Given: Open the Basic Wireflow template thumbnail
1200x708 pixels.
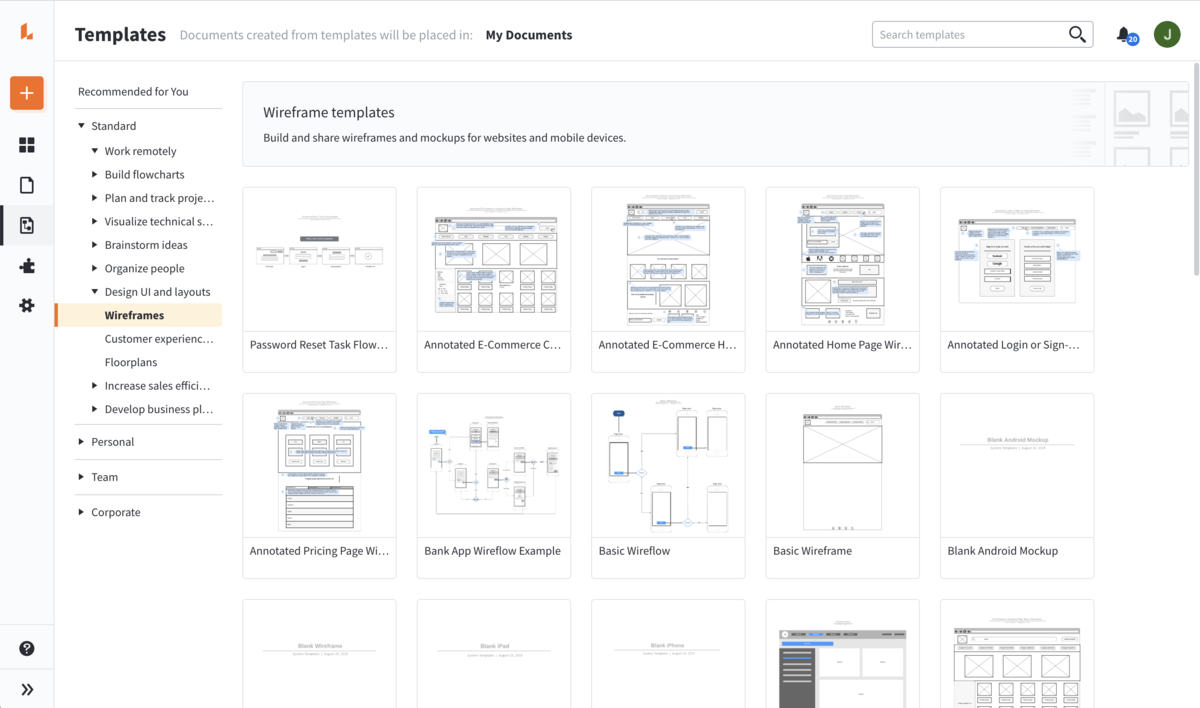Looking at the screenshot, I should point(667,464).
